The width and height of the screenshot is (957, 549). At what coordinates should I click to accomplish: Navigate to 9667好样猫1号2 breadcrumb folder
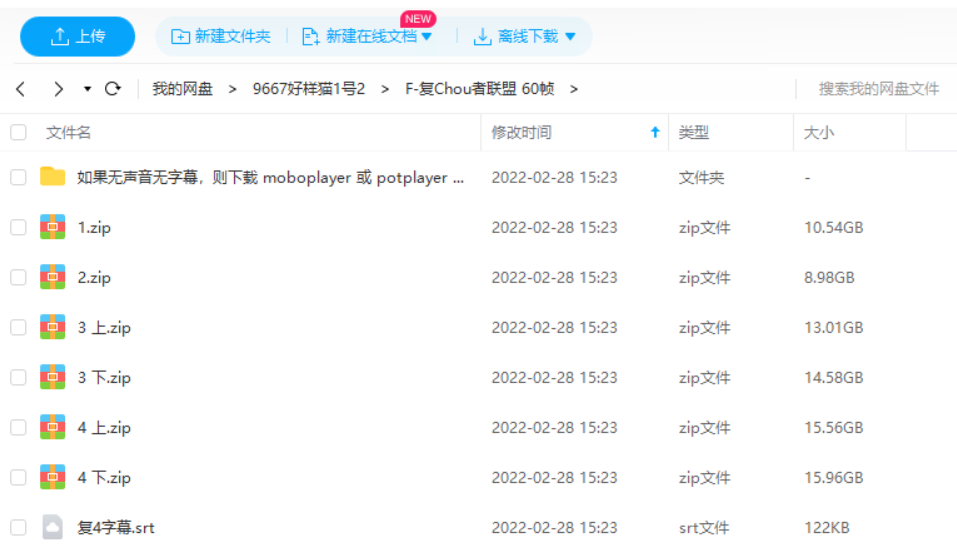(x=308, y=89)
